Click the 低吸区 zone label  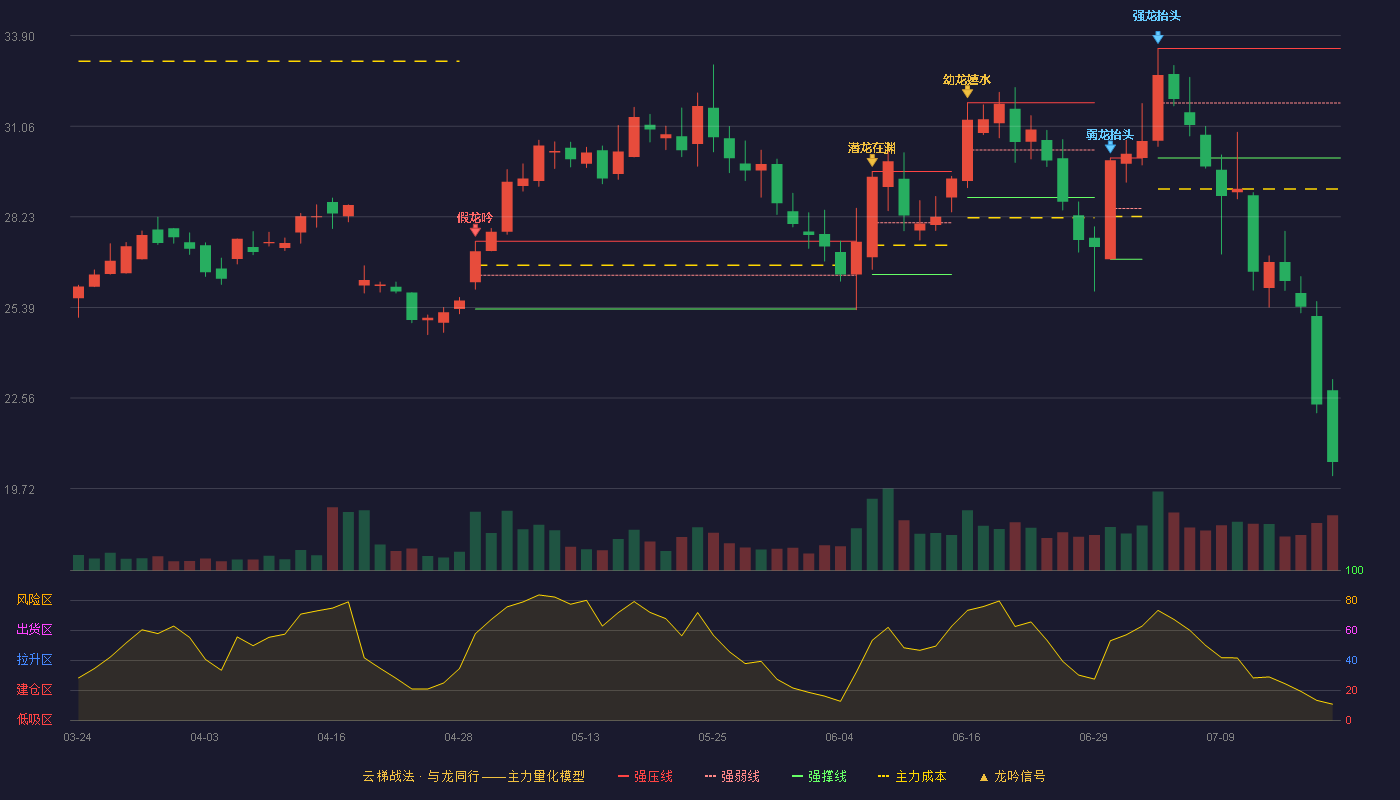(x=34, y=719)
